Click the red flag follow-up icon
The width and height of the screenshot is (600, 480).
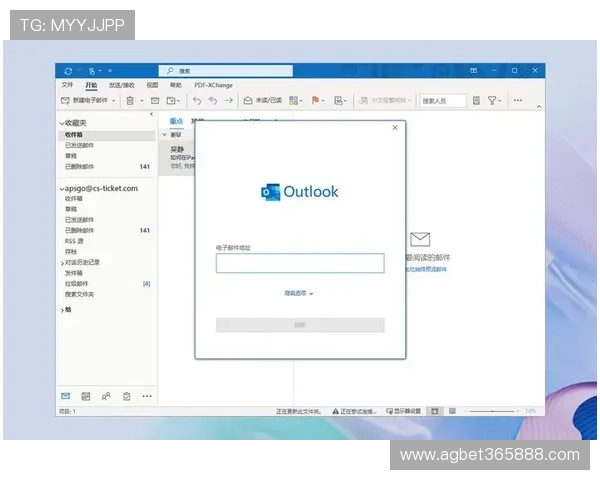(316, 101)
